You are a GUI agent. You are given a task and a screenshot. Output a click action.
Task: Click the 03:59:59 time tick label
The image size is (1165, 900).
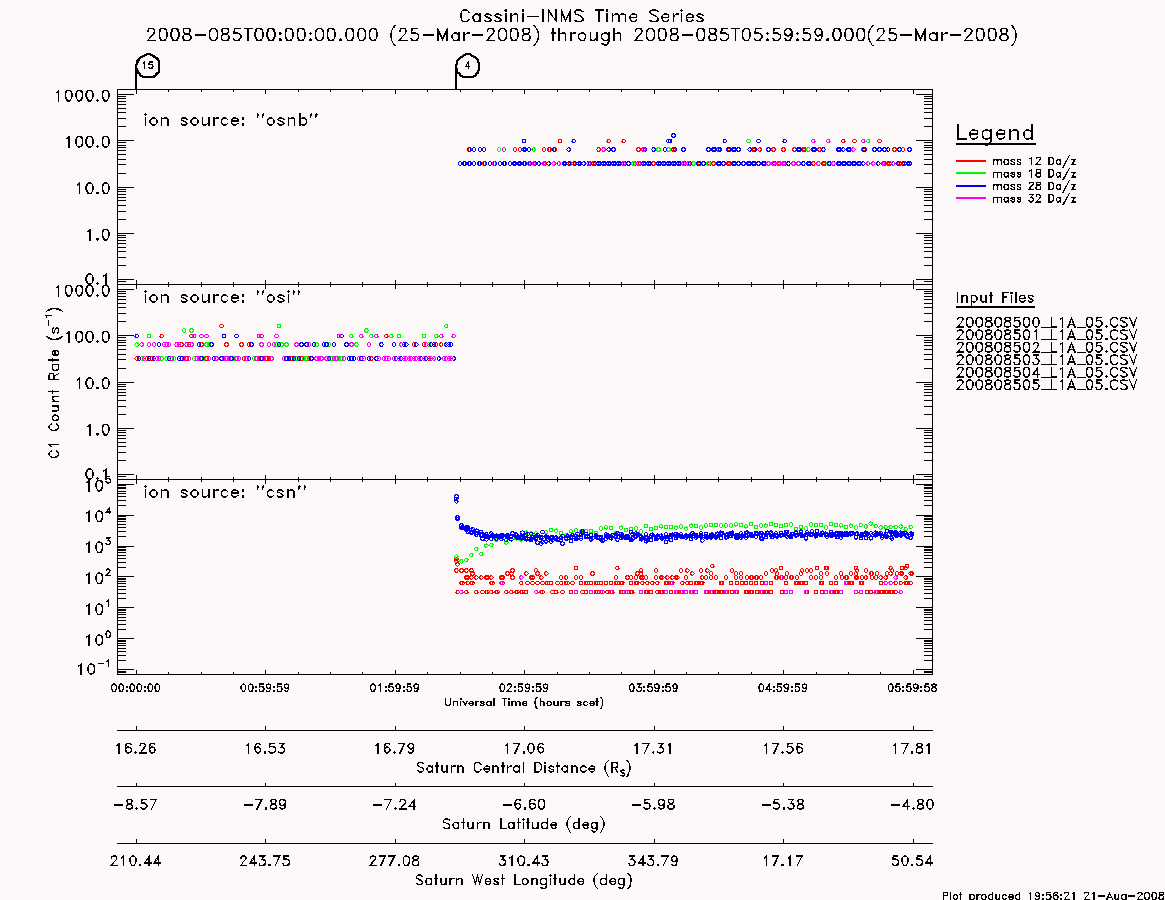[x=653, y=688]
